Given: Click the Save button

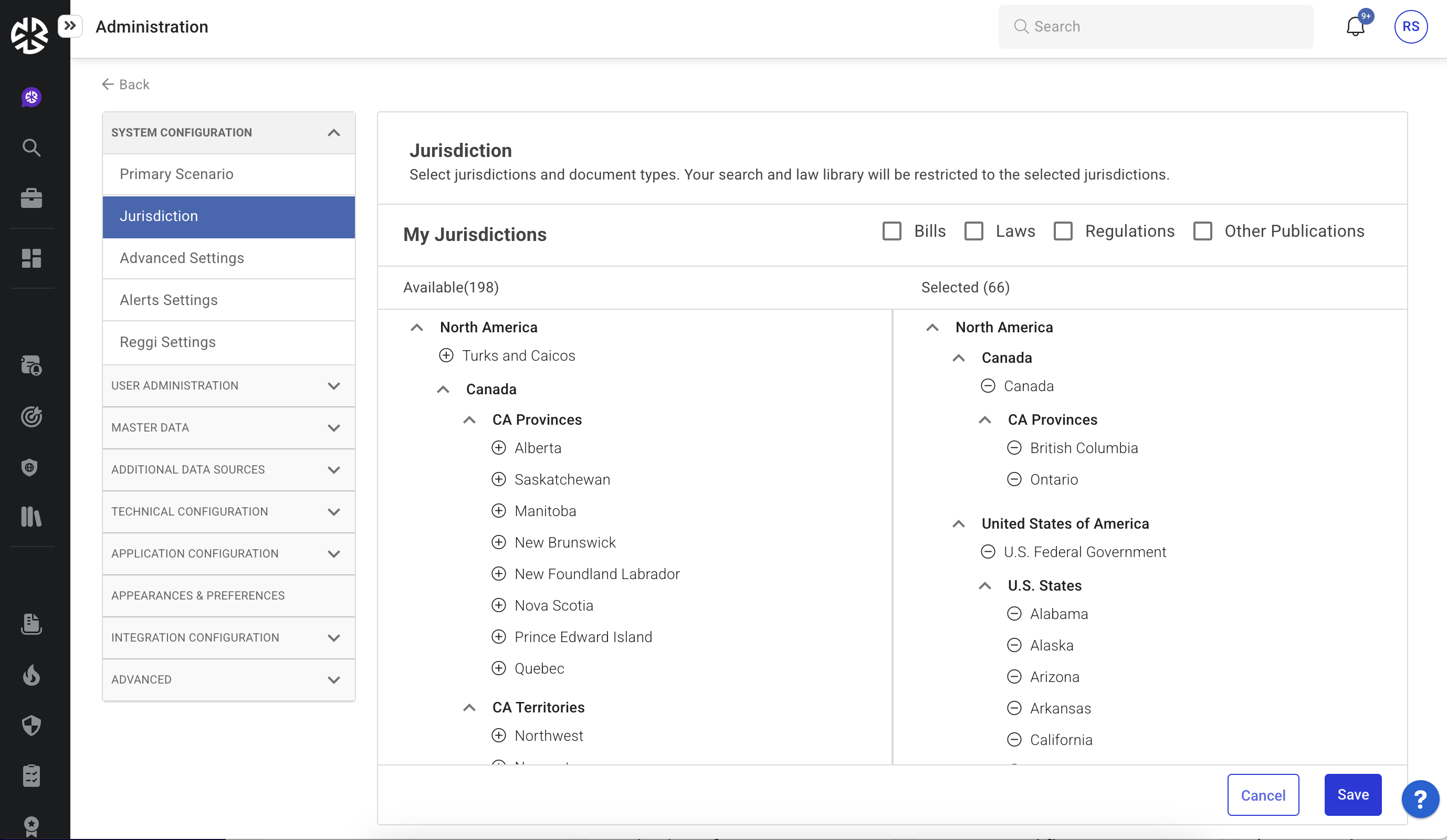Looking at the screenshot, I should [1352, 795].
